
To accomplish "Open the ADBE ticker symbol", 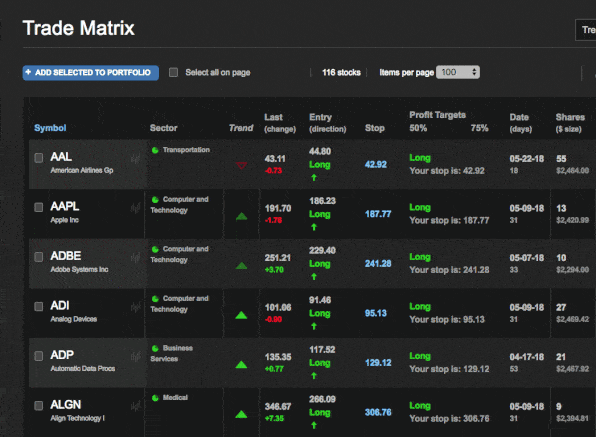I will [66, 256].
